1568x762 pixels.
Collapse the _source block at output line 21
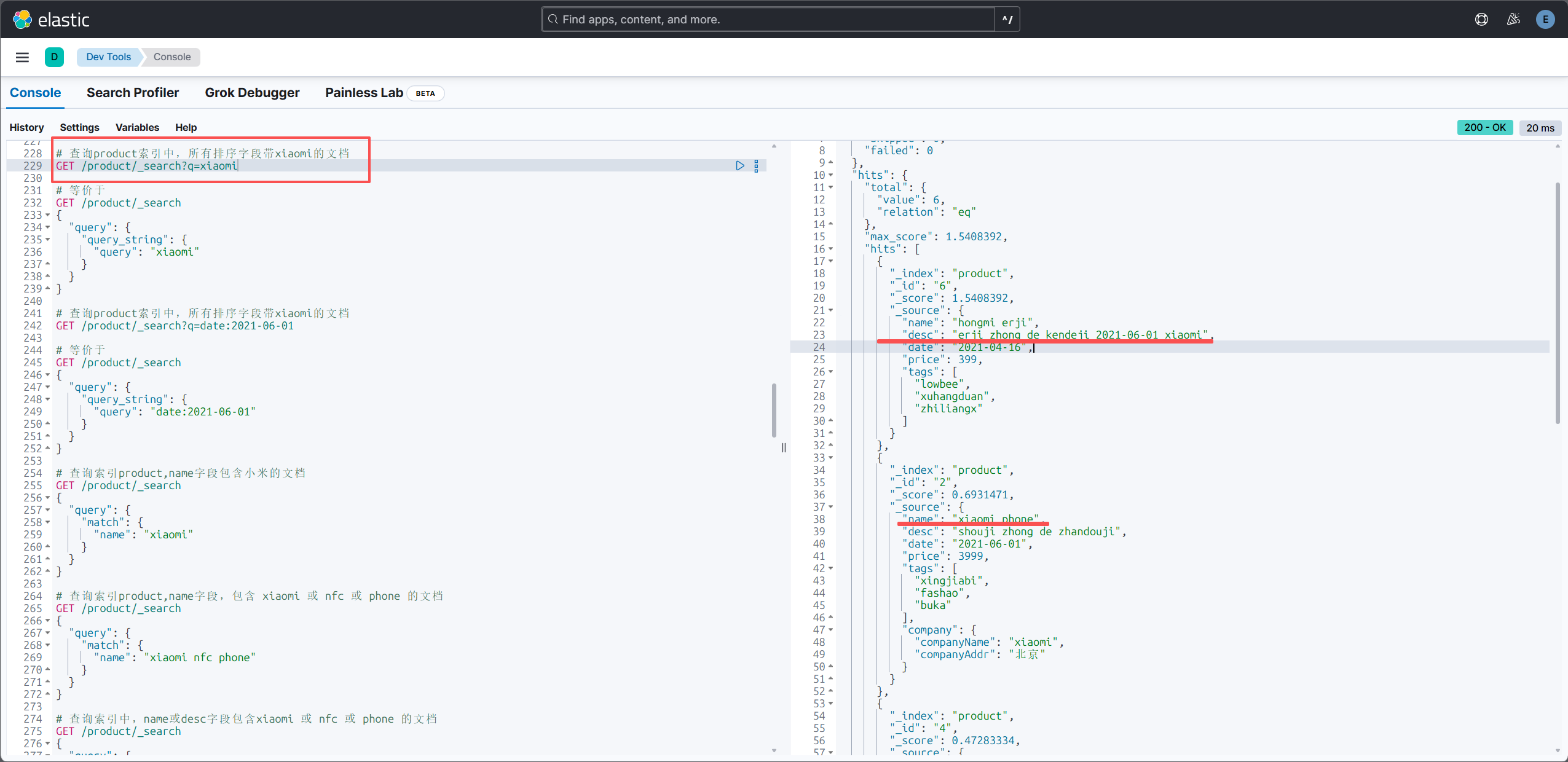(831, 310)
